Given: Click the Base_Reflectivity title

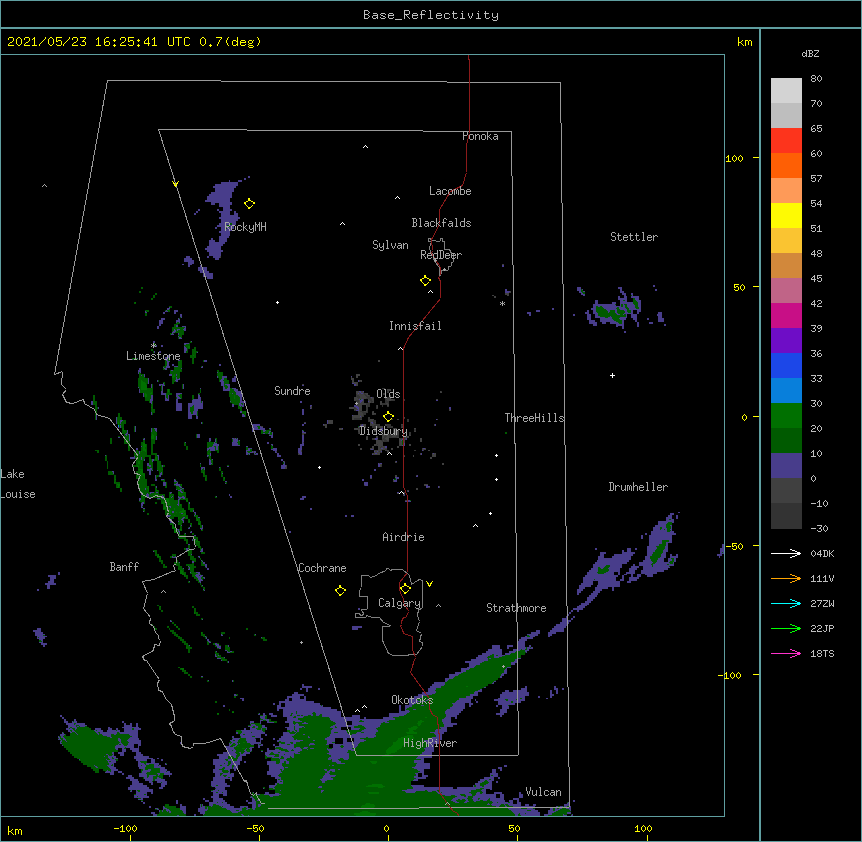Looking at the screenshot, I should click(431, 15).
